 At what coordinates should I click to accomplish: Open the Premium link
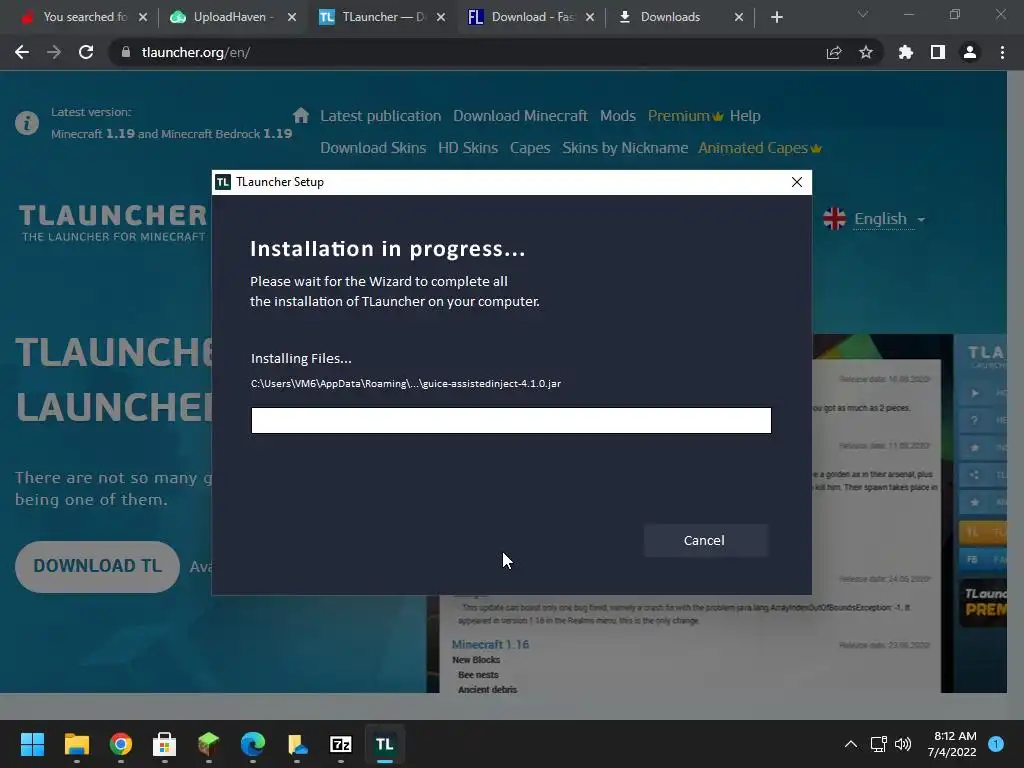tap(685, 116)
